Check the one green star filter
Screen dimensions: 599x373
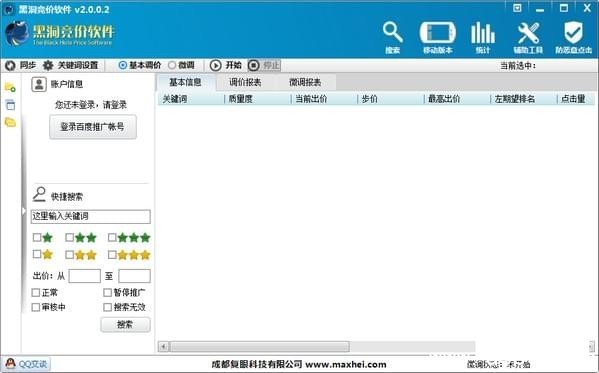click(37, 237)
